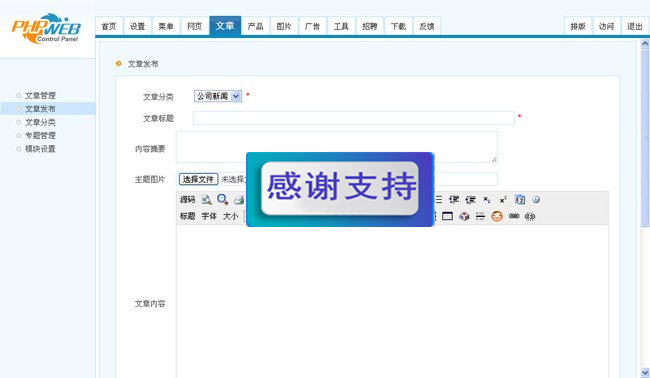650x378 pixels.
Task: Open 模块设置 in the sidebar
Action: (x=40, y=149)
